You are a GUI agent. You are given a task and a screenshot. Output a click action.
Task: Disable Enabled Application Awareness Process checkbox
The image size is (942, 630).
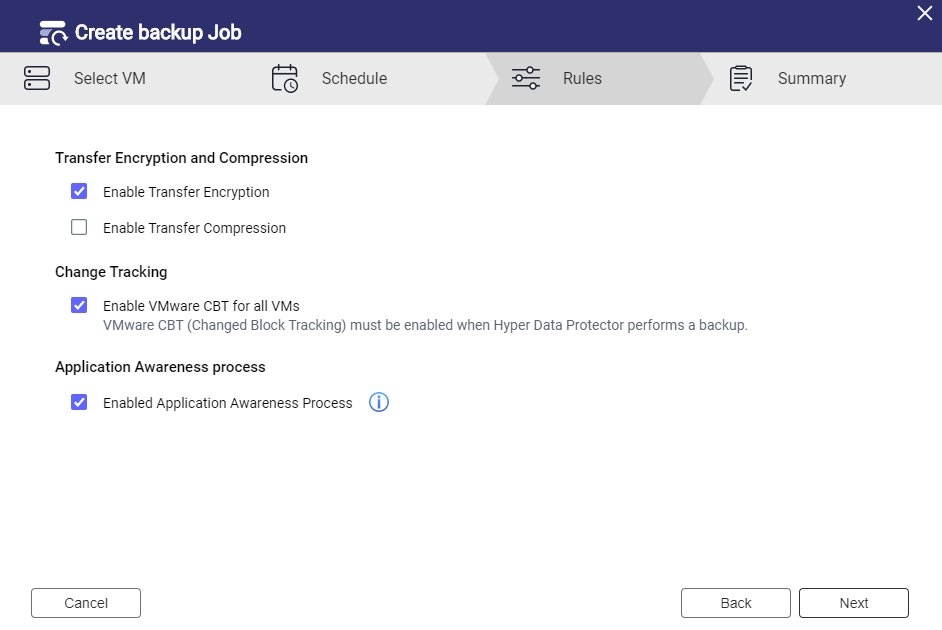[79, 402]
